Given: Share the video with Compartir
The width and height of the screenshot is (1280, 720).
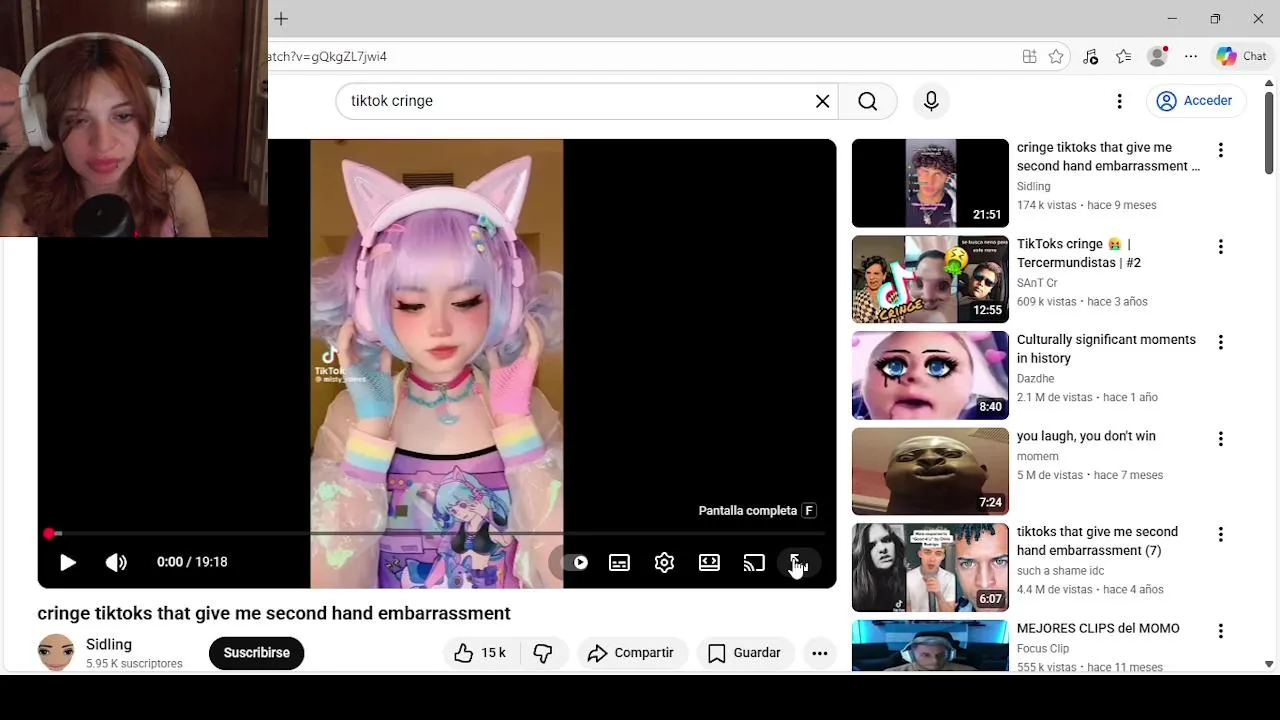Looking at the screenshot, I should (631, 653).
